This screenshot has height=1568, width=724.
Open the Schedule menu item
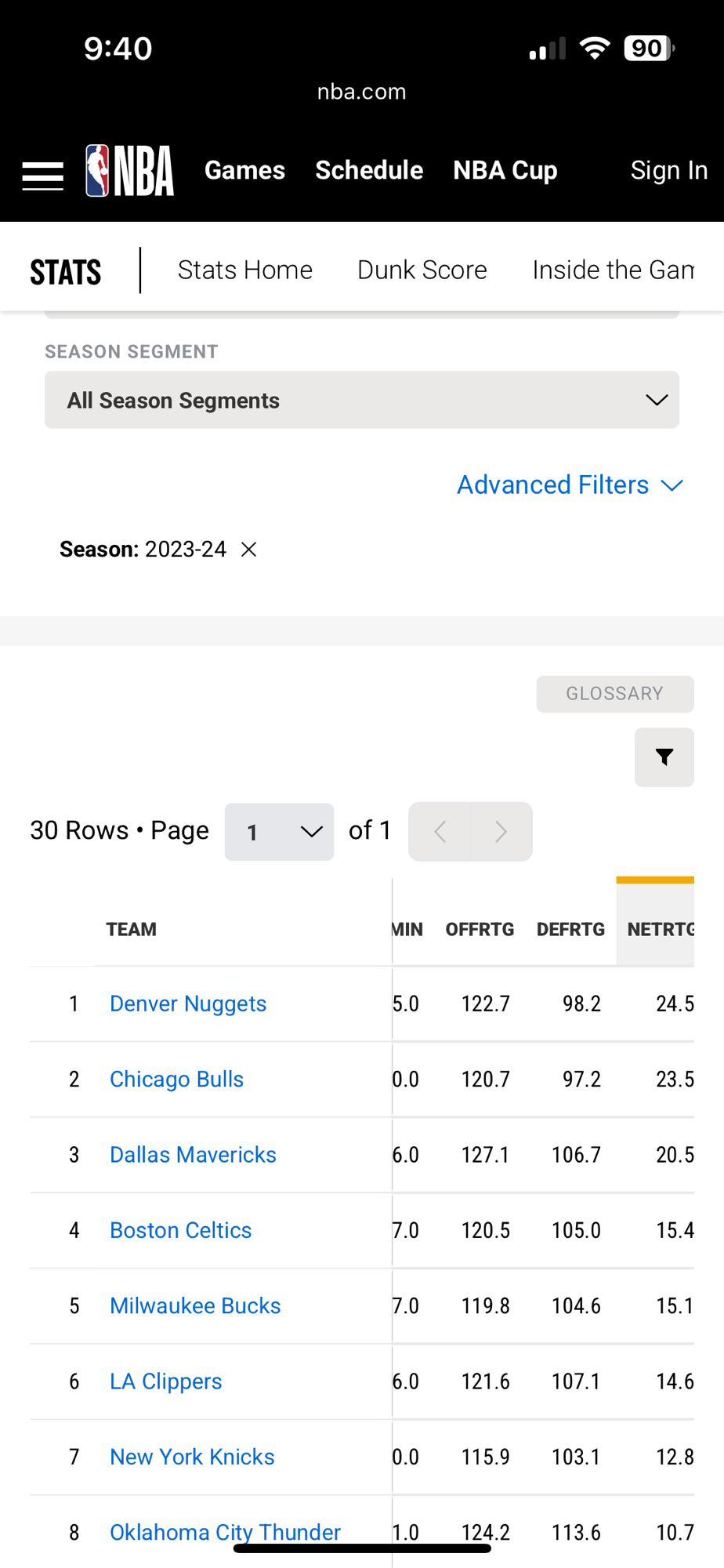click(369, 170)
